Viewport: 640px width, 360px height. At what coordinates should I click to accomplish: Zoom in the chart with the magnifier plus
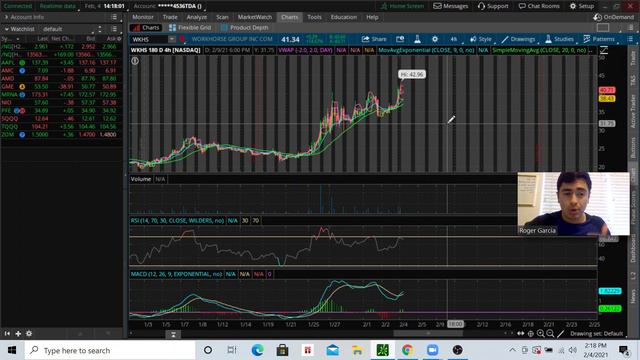click(541, 333)
